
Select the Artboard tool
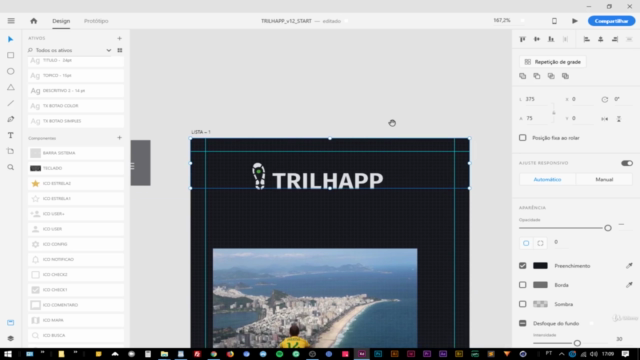[x=11, y=151]
